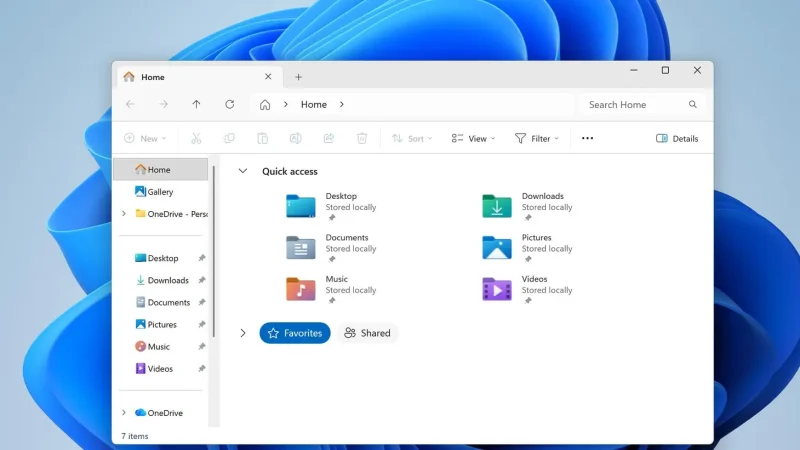Click the 7 items status text
This screenshot has width=800, height=450.
coord(135,436)
